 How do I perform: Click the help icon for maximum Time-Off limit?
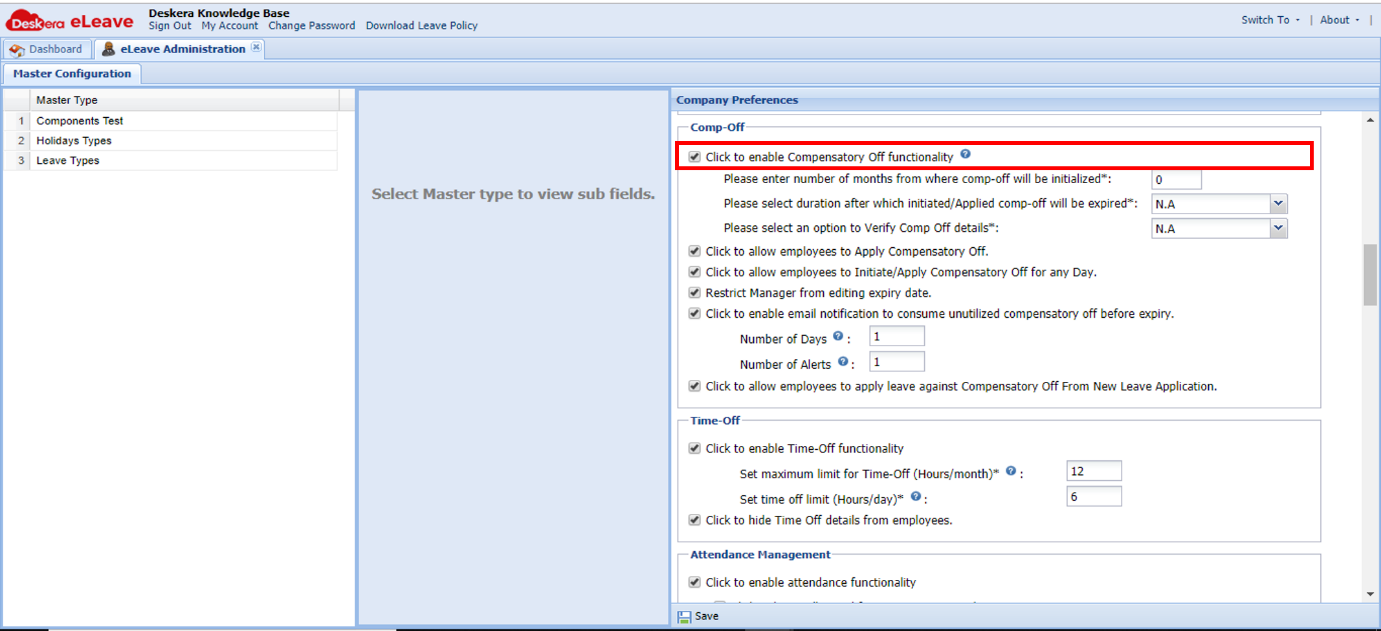[x=1010, y=470]
